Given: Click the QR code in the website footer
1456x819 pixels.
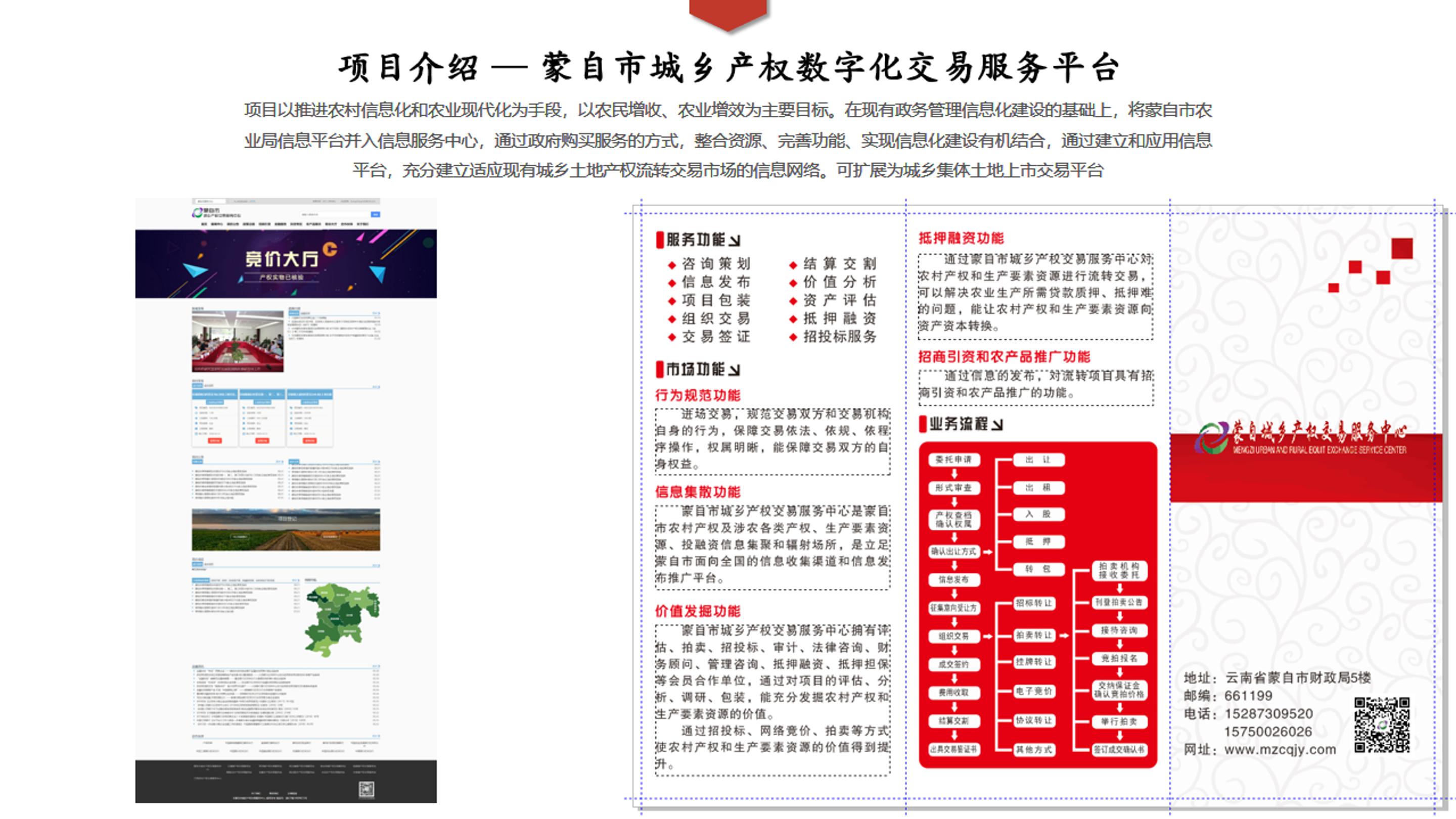Looking at the screenshot, I should click(x=366, y=790).
